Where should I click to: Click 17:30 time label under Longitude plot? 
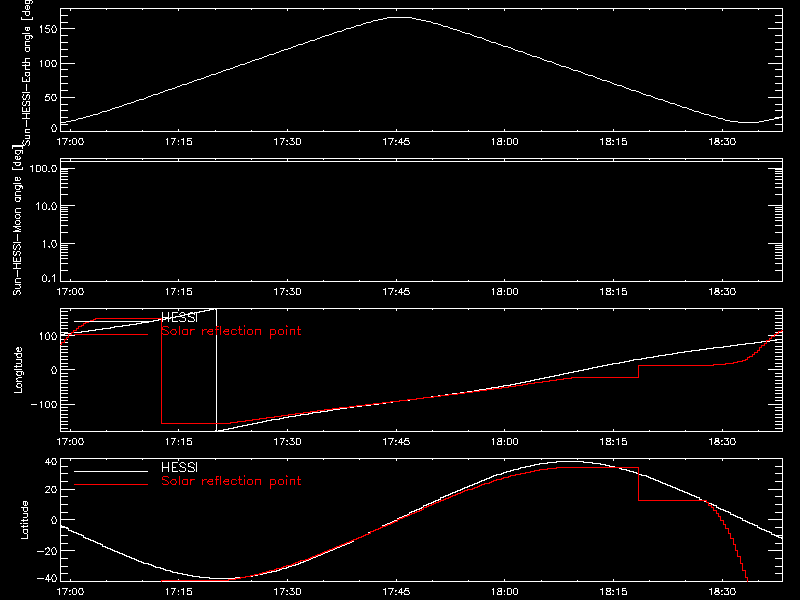coord(287,442)
